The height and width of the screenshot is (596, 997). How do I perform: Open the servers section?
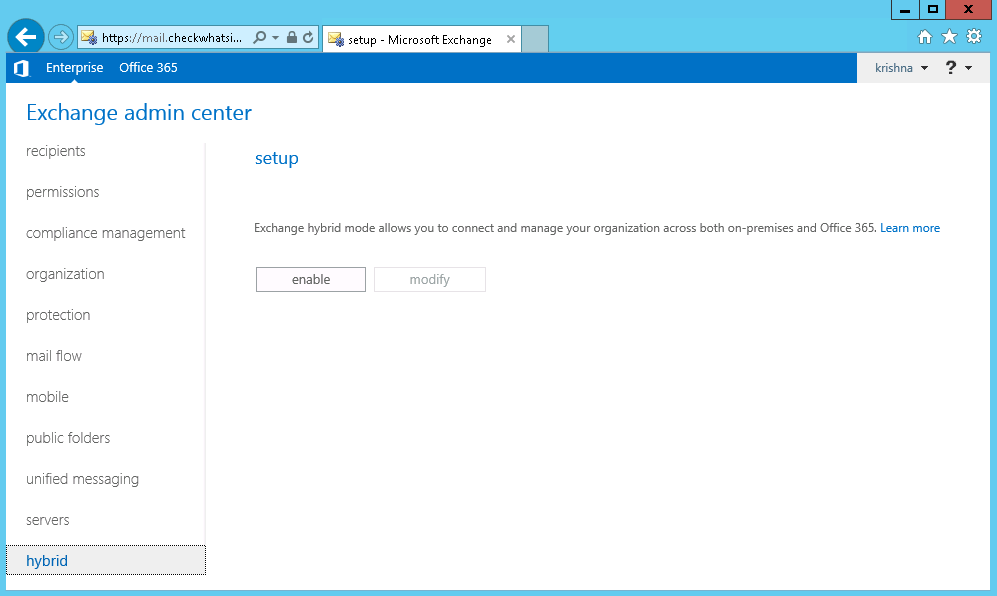coord(48,520)
